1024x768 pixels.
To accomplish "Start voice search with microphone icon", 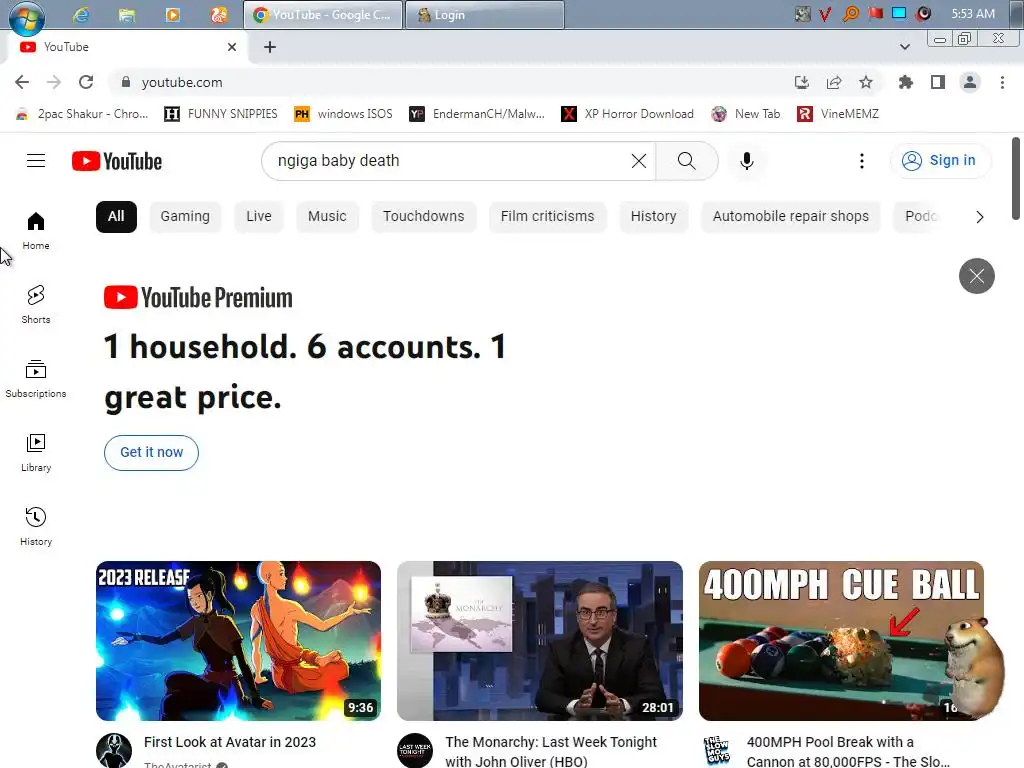I will 746,161.
